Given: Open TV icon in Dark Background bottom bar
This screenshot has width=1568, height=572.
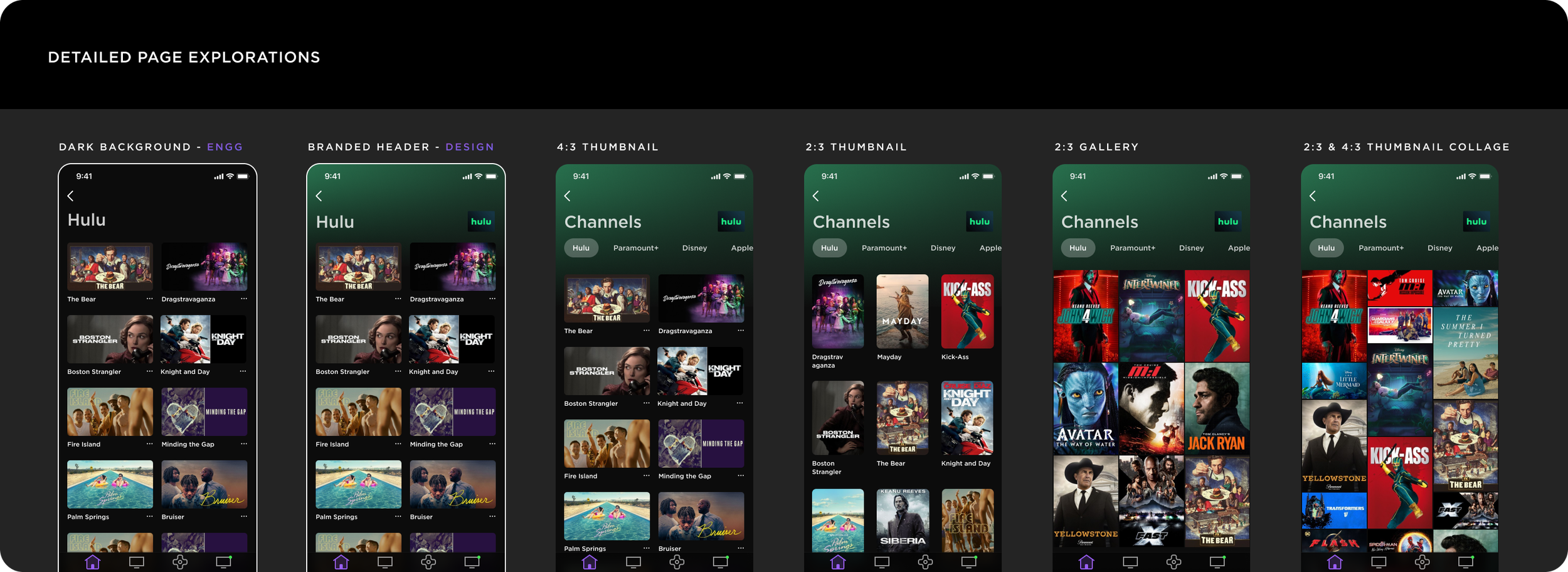Looking at the screenshot, I should (x=137, y=562).
